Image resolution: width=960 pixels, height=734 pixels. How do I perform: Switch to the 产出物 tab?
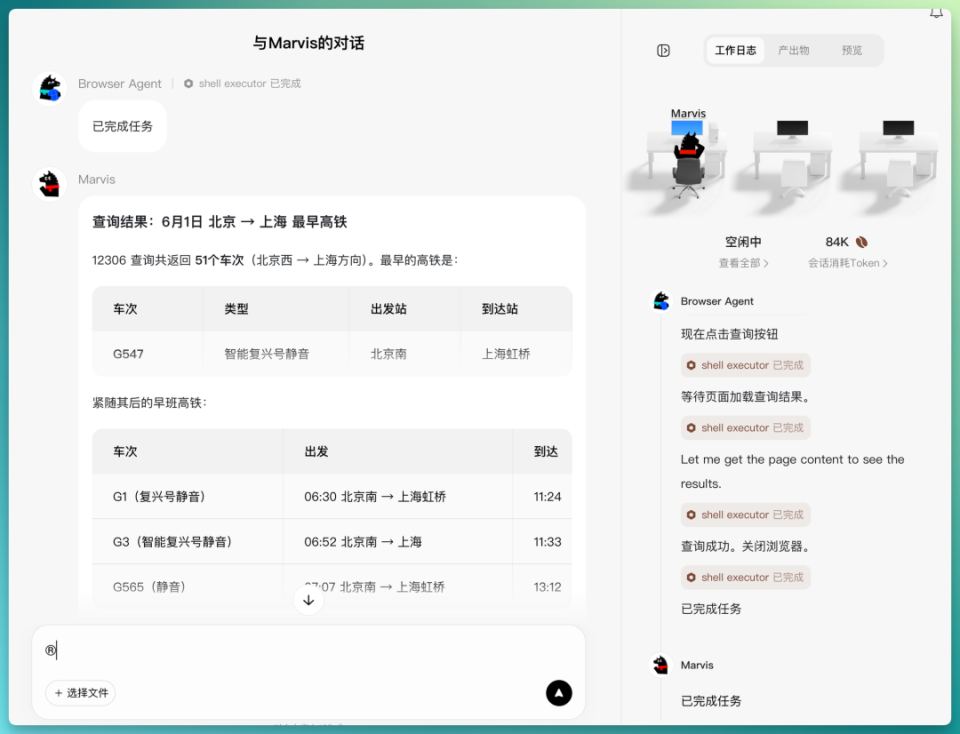coord(793,50)
